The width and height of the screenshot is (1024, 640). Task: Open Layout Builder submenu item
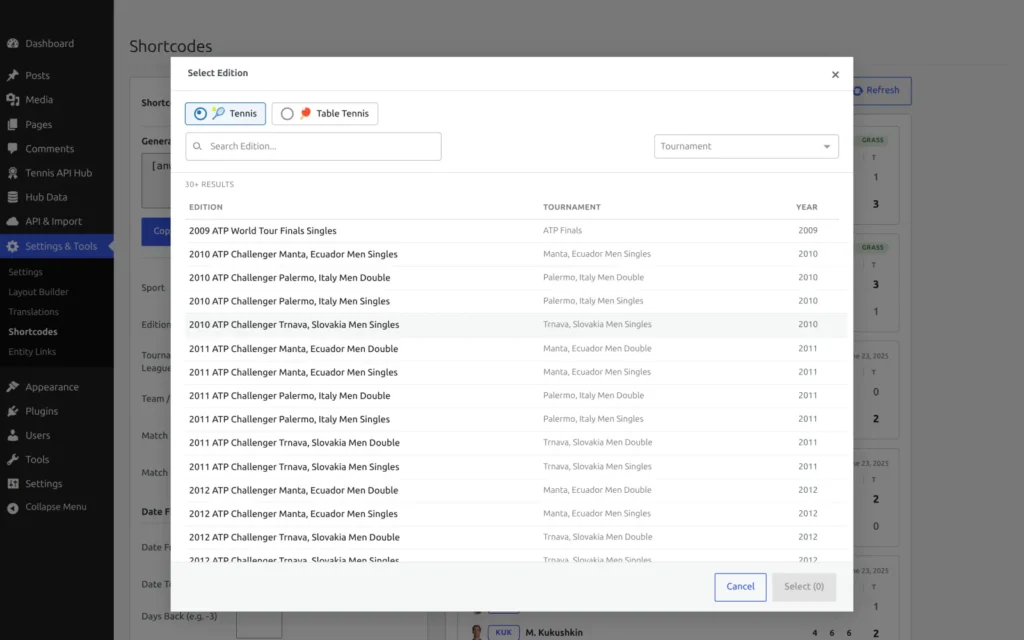pos(39,292)
